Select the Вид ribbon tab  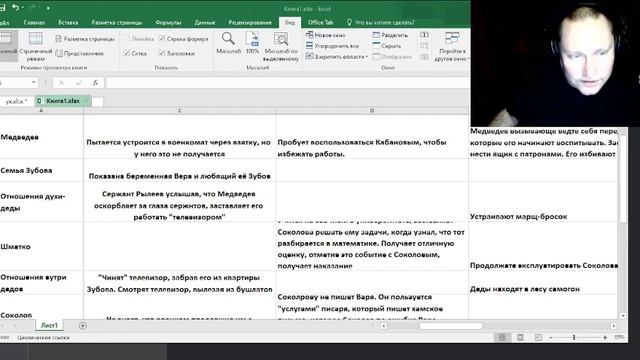point(290,22)
